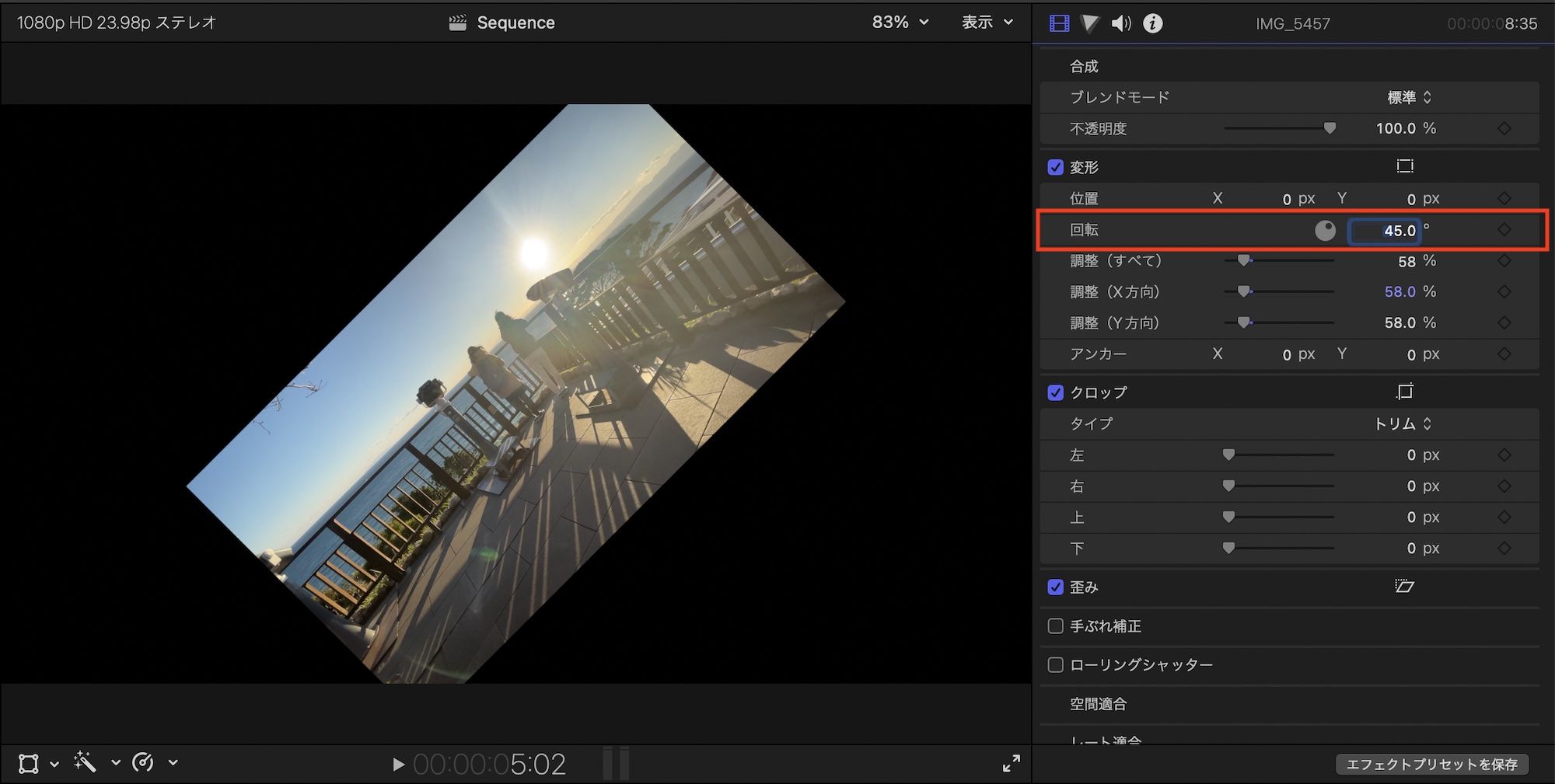
Task: Enable the 手ぶれ補正 checkbox
Action: (1055, 625)
